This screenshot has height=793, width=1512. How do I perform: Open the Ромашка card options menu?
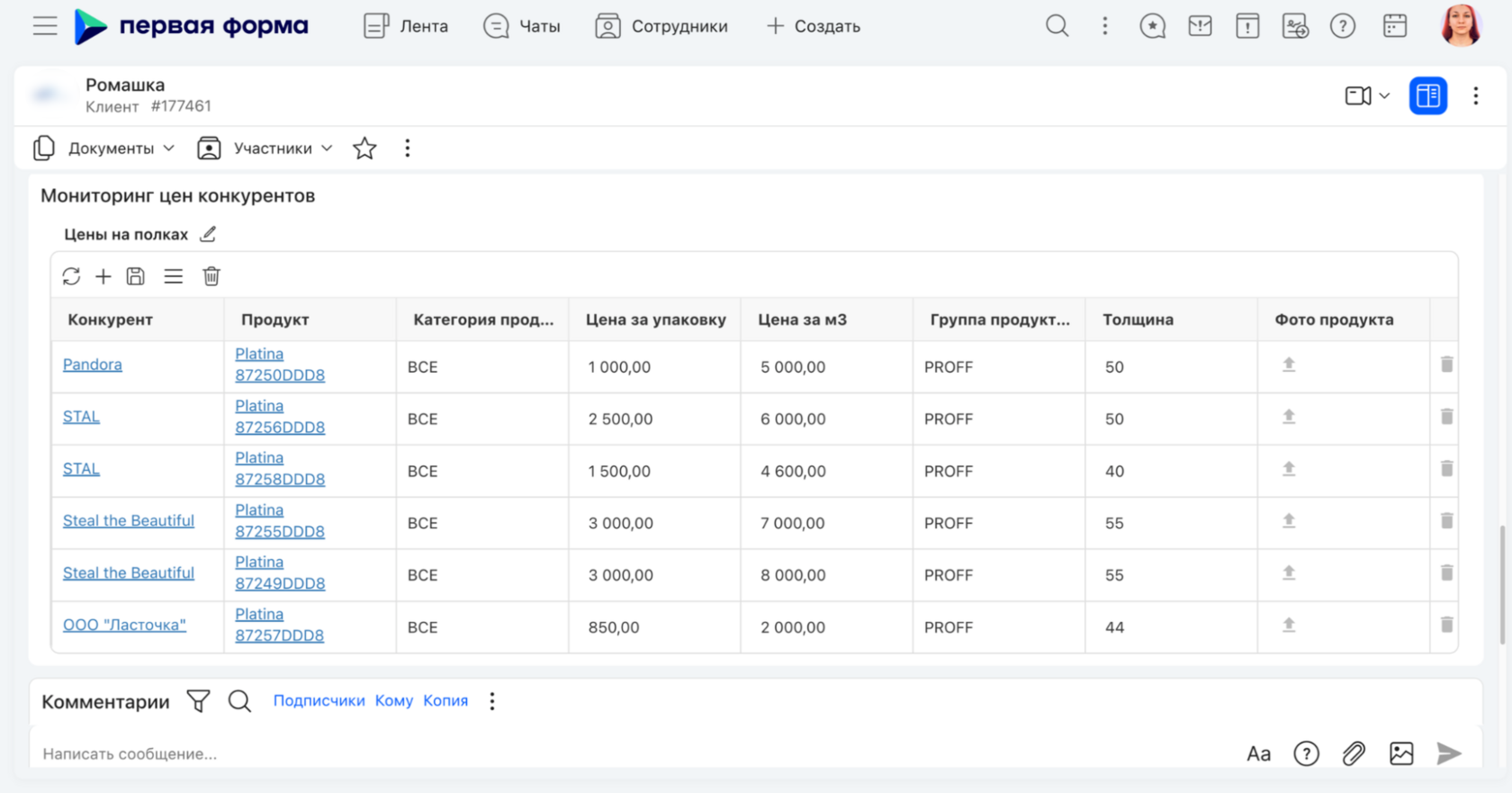pos(1476,95)
